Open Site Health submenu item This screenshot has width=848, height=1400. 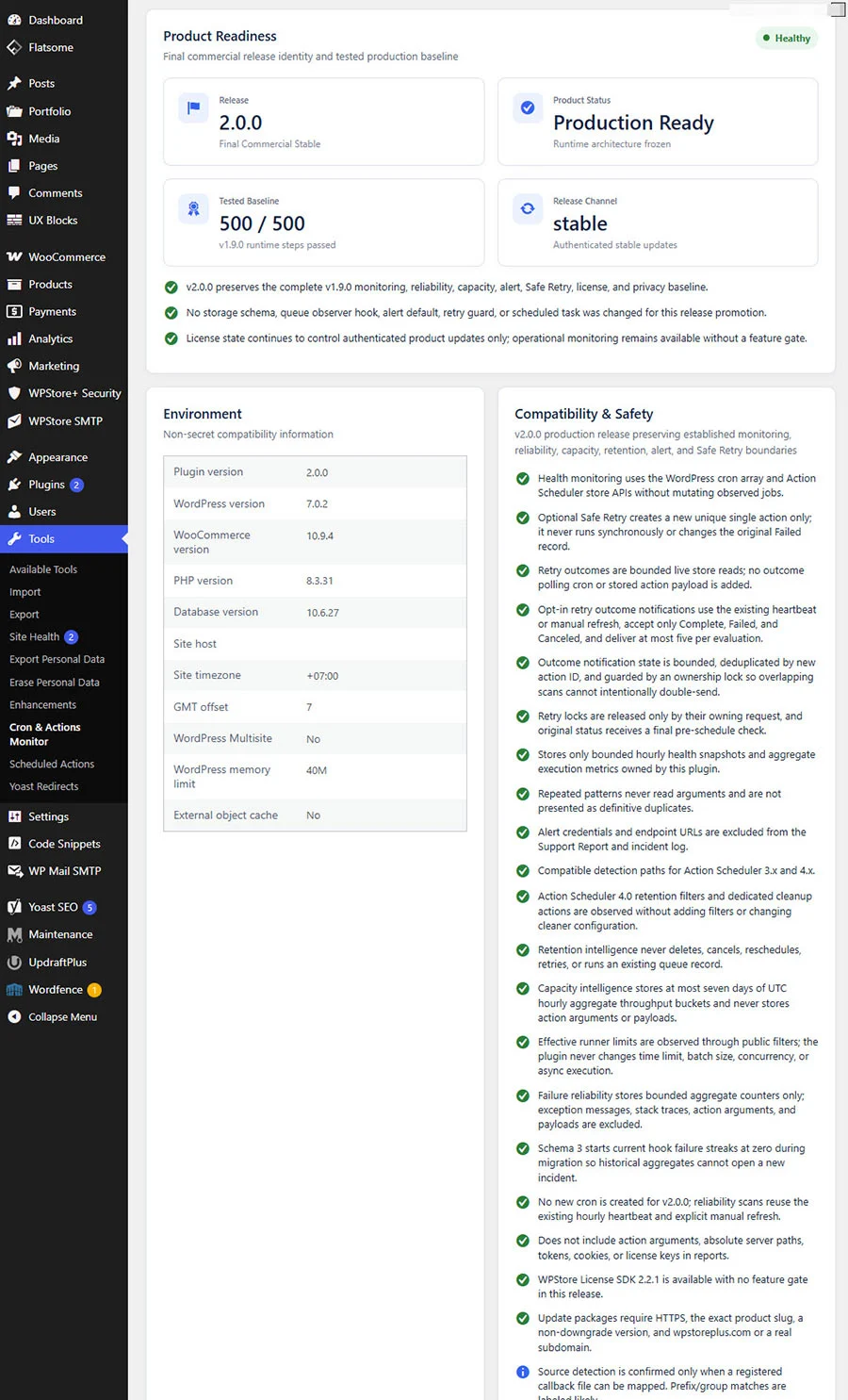pyautogui.click(x=35, y=637)
